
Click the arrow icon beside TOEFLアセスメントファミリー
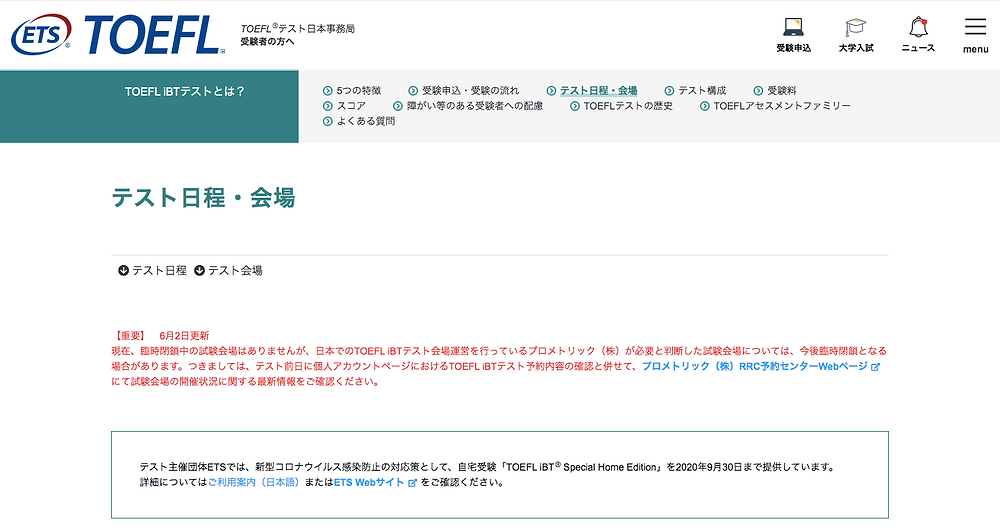point(705,106)
